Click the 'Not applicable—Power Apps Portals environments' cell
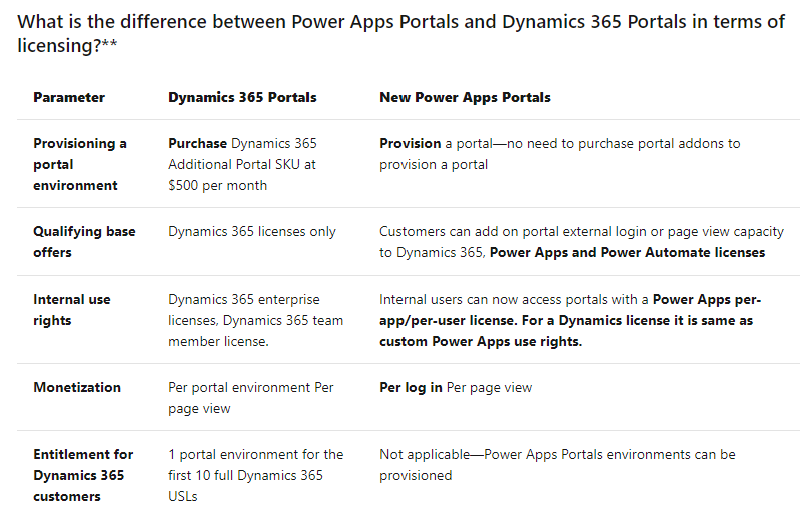Viewport: 800px width, 528px height. pyautogui.click(x=557, y=465)
